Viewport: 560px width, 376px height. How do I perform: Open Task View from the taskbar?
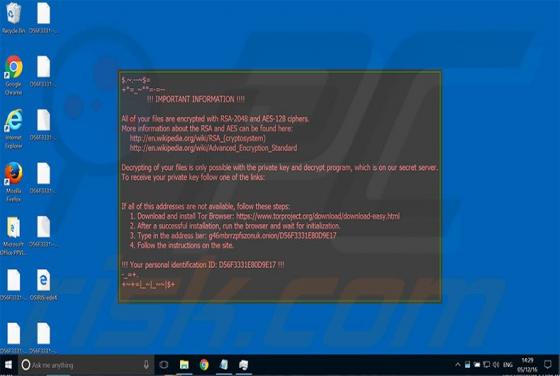click(164, 365)
